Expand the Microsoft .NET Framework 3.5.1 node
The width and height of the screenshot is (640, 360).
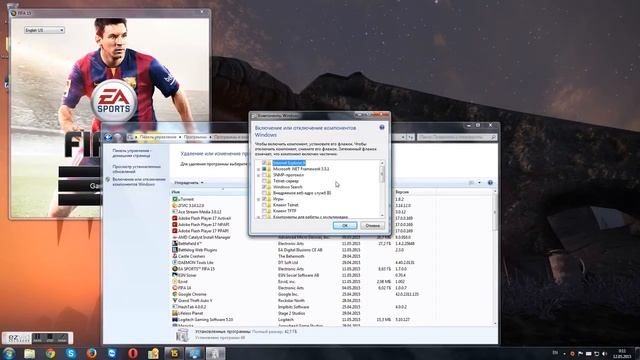click(x=258, y=169)
